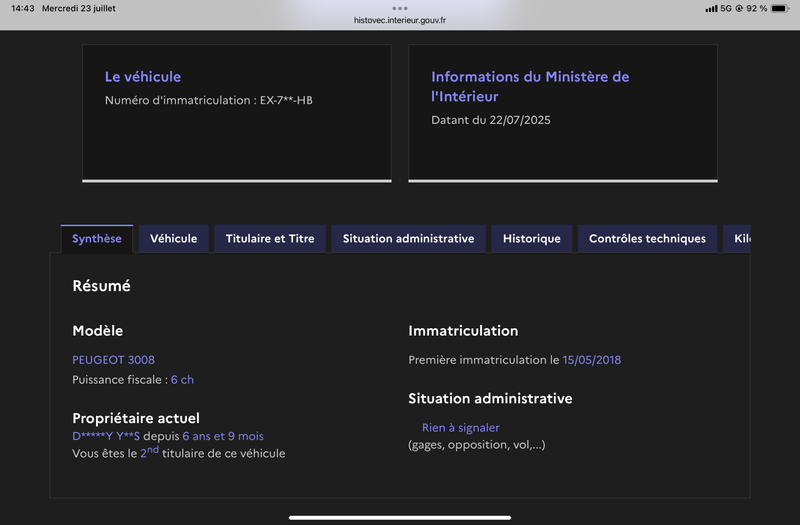Screen dimensions: 800x525
Task: Tap the 6 ans et 9 mois duration
Action: (x=223, y=436)
